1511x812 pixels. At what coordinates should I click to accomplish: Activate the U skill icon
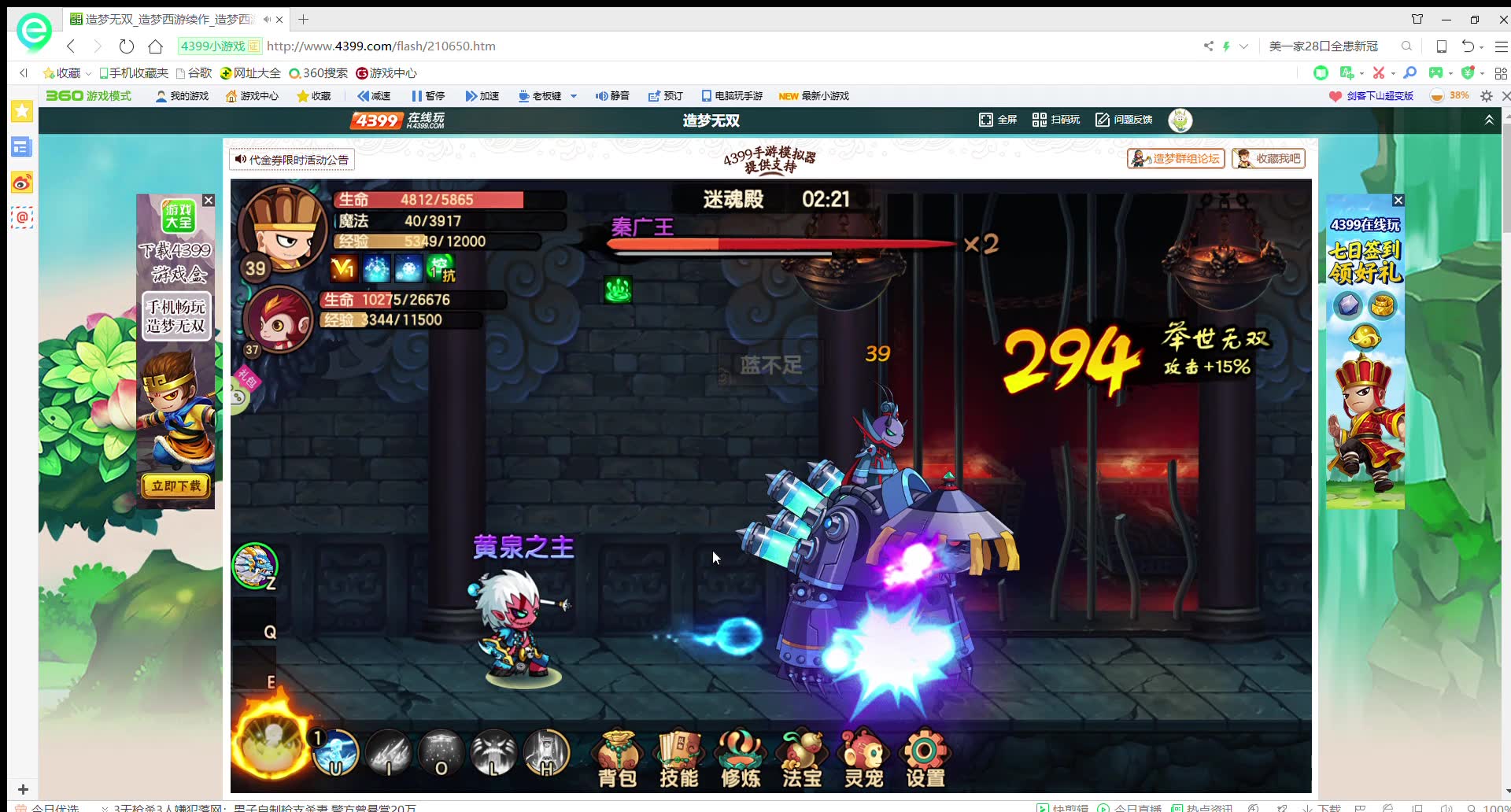tap(335, 753)
